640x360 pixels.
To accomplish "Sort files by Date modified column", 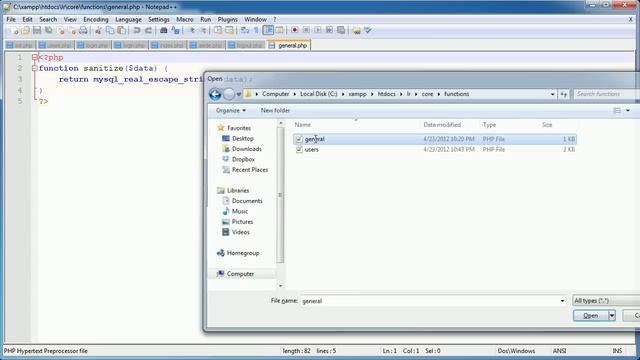I will (442, 125).
